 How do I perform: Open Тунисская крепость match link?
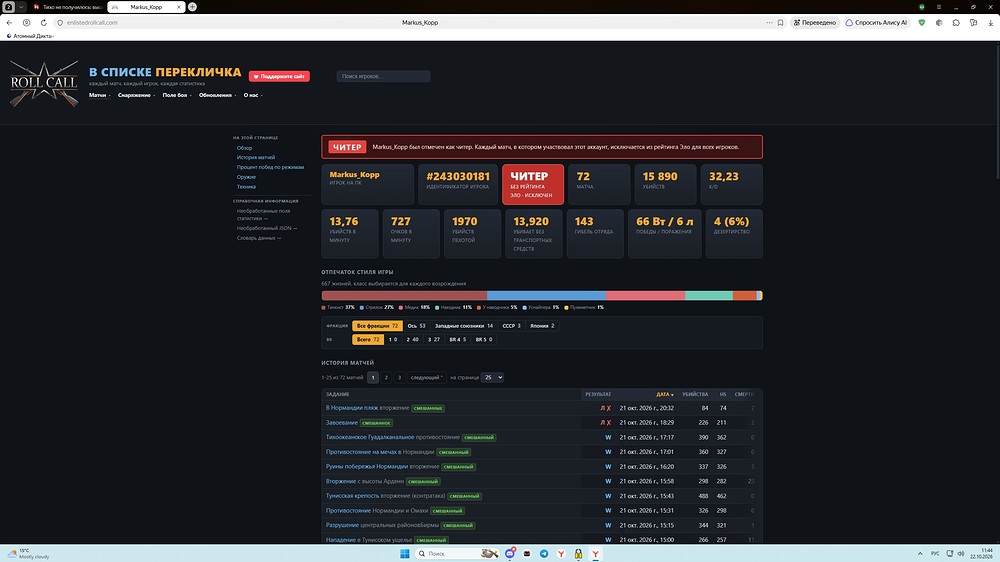click(352, 496)
